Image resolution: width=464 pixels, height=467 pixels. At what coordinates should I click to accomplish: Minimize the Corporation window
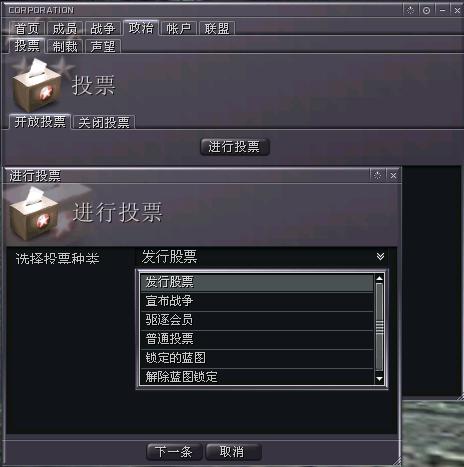click(442, 10)
